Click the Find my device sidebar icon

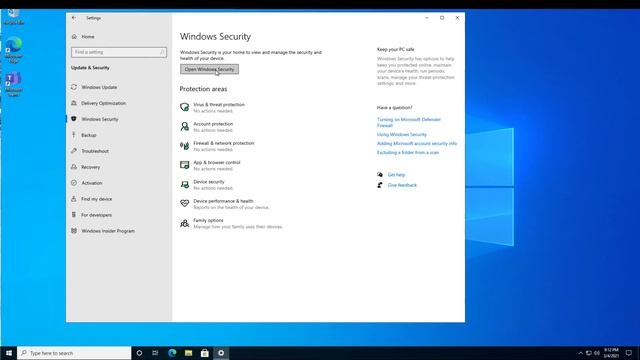(74, 198)
